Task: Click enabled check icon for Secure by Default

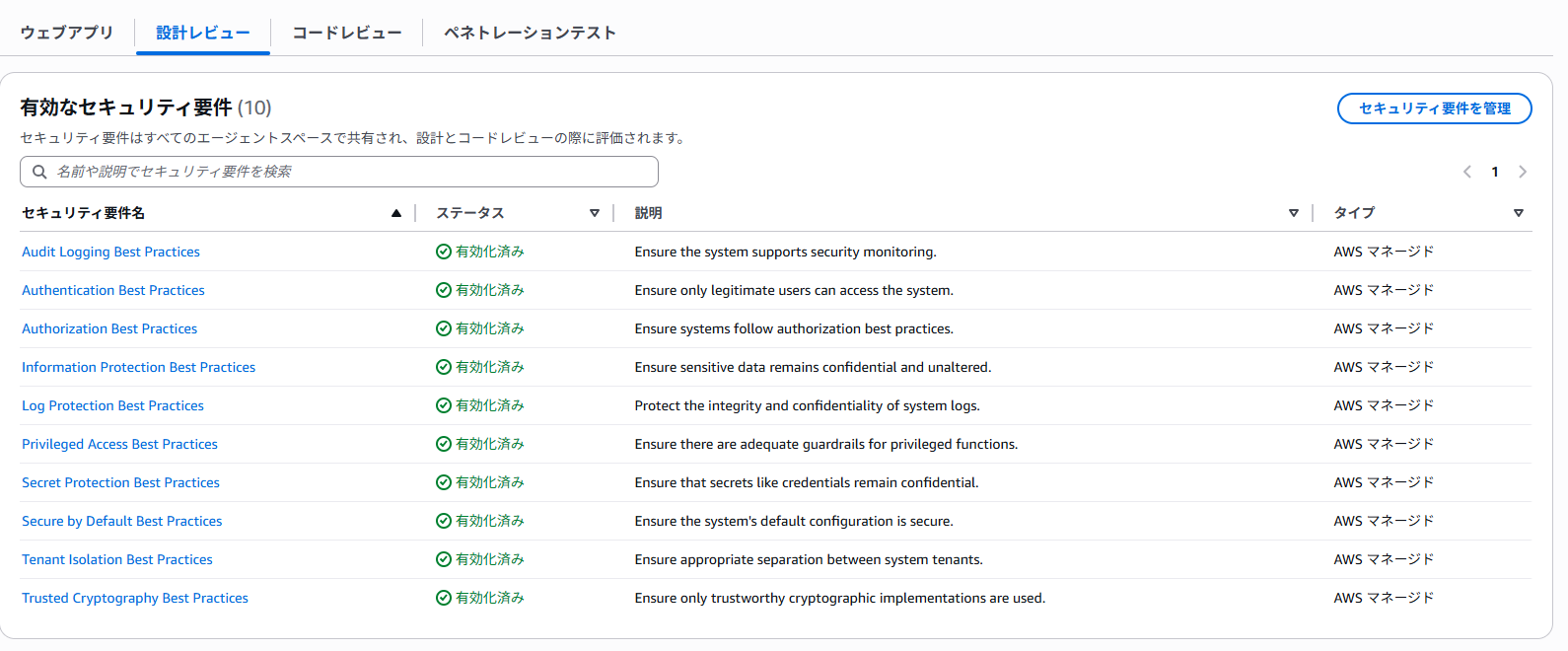Action: click(x=444, y=521)
